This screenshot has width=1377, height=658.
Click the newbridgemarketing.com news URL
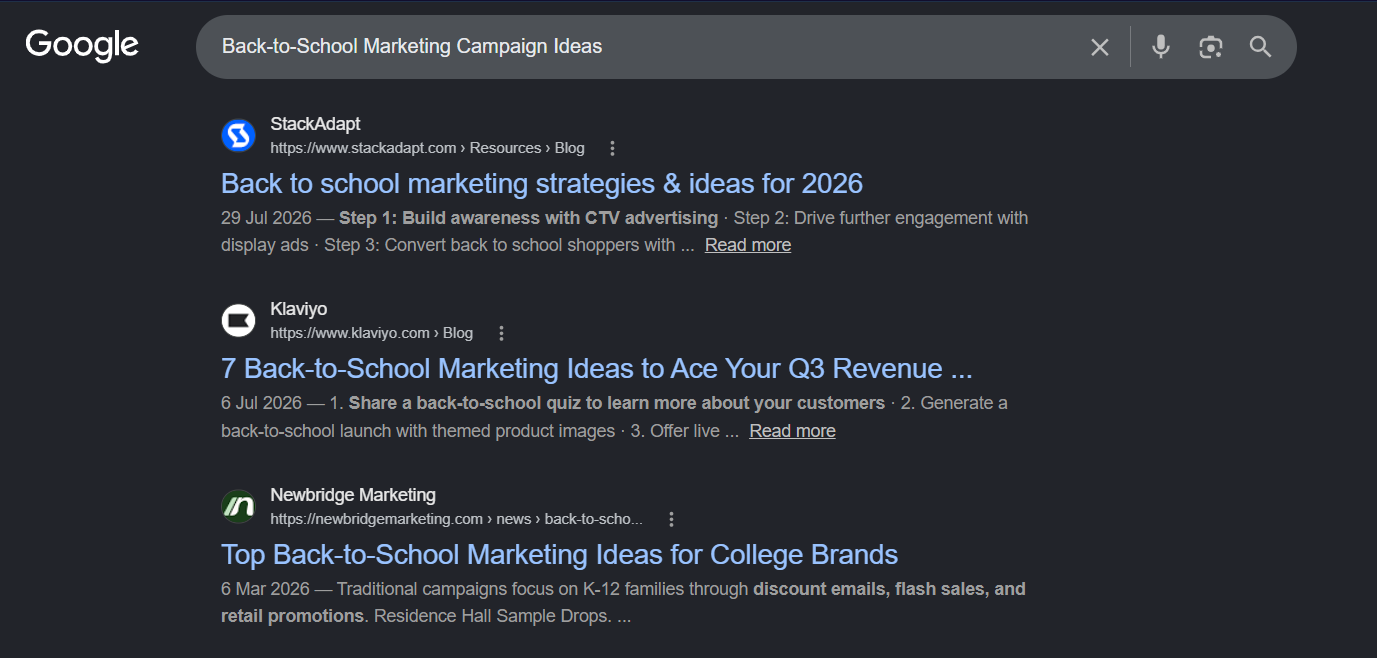point(456,519)
